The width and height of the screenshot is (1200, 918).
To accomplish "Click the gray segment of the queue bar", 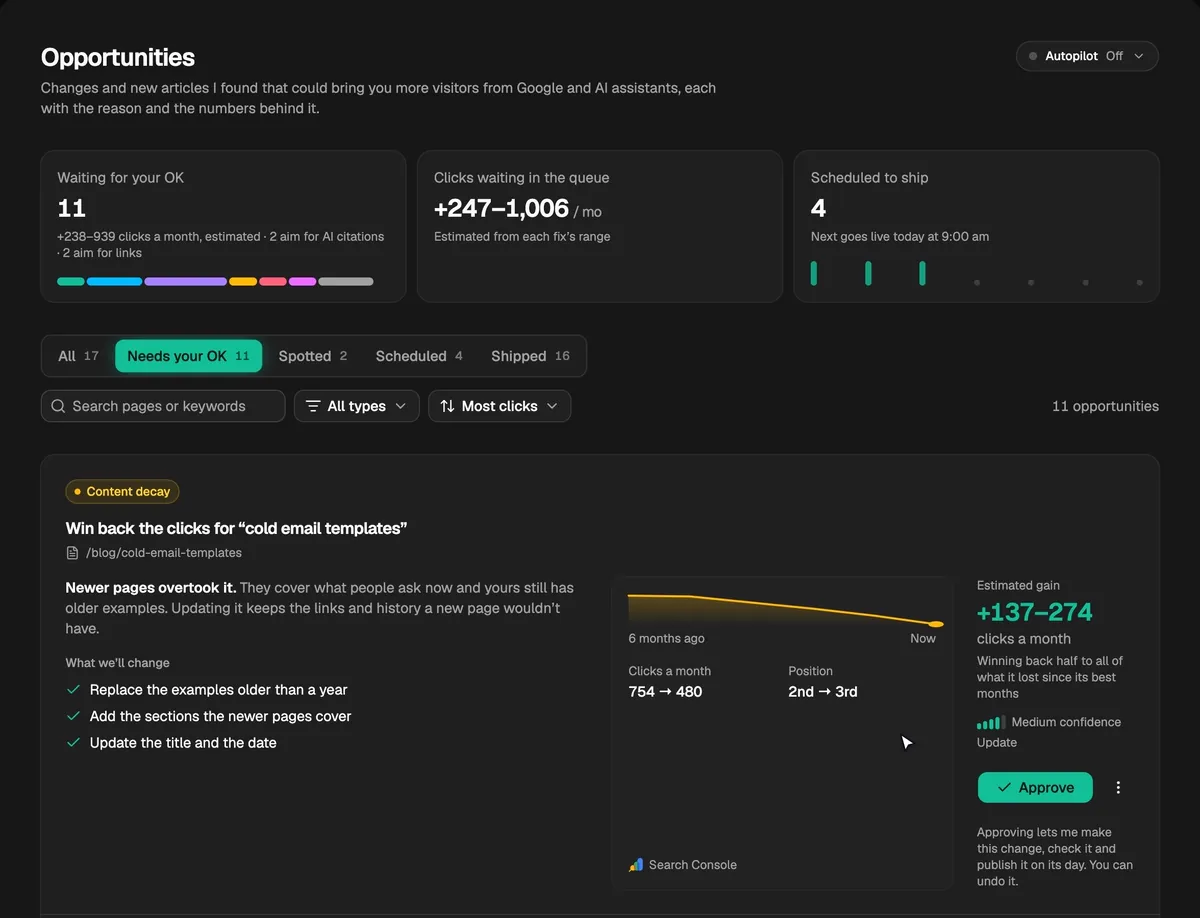I will click(346, 282).
